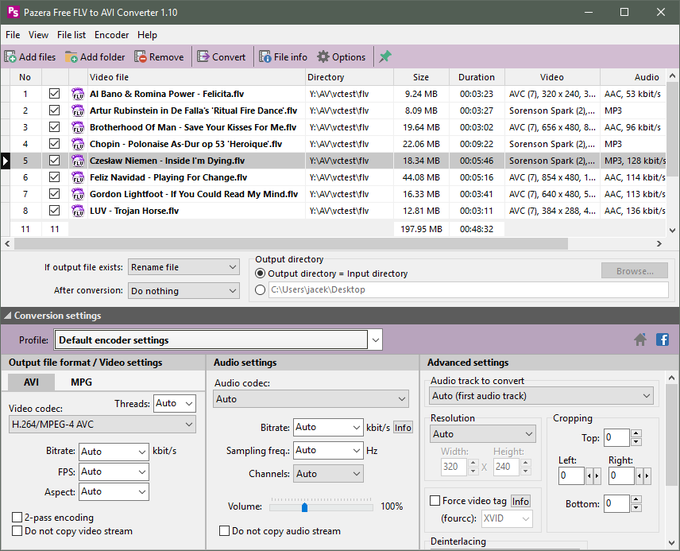This screenshot has height=551, width=680.
Task: Collapse the Conversion settings panel
Action: point(7,316)
